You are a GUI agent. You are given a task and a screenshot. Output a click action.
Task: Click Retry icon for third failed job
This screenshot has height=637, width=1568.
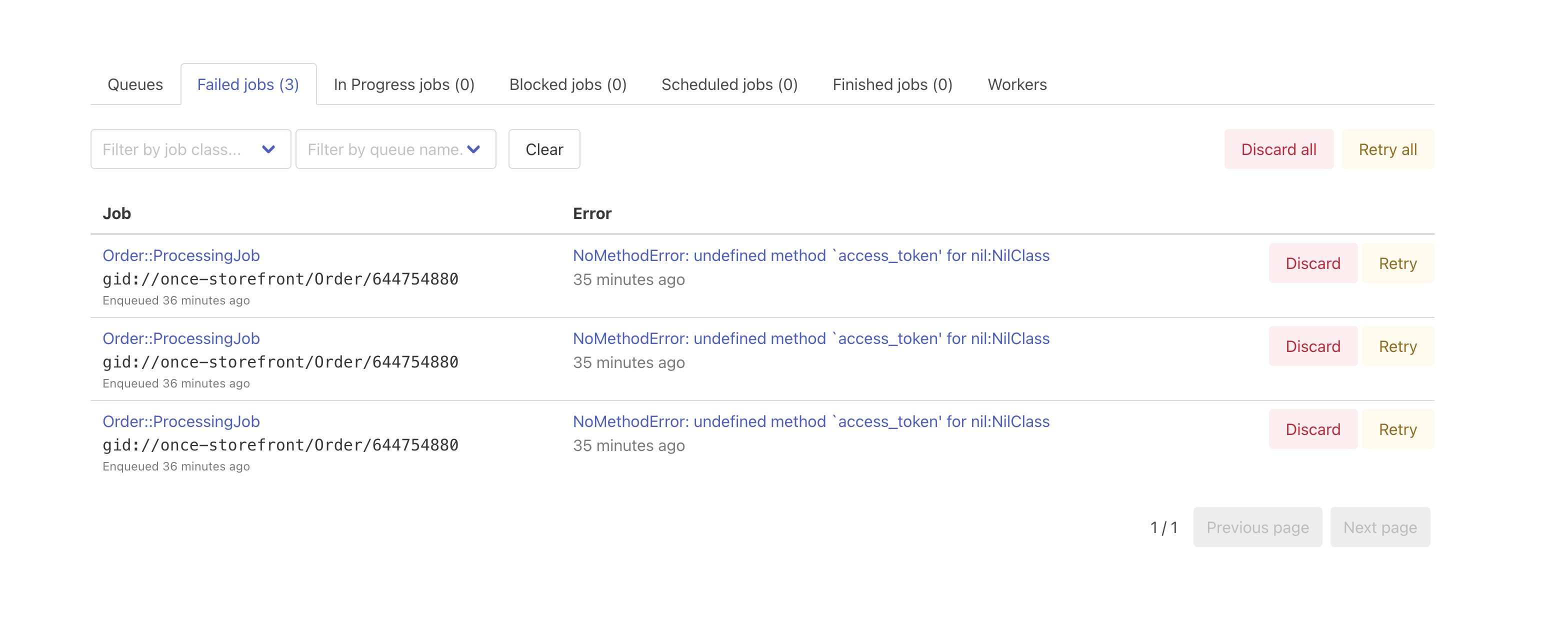(1397, 429)
